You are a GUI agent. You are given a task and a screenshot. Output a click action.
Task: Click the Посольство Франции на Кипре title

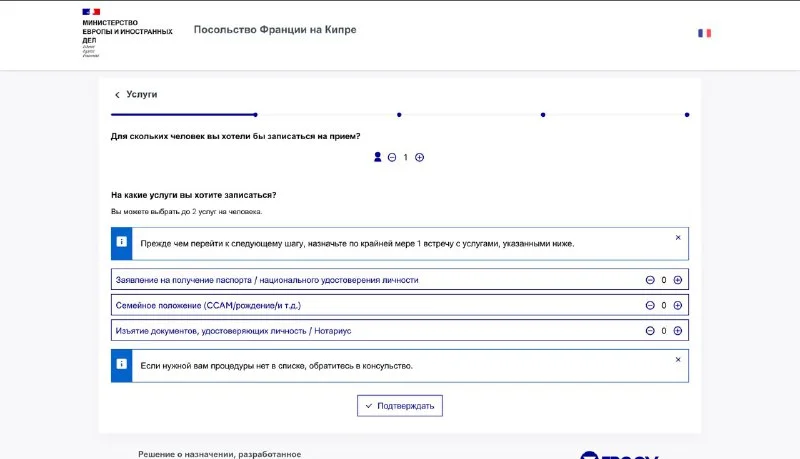point(274,30)
